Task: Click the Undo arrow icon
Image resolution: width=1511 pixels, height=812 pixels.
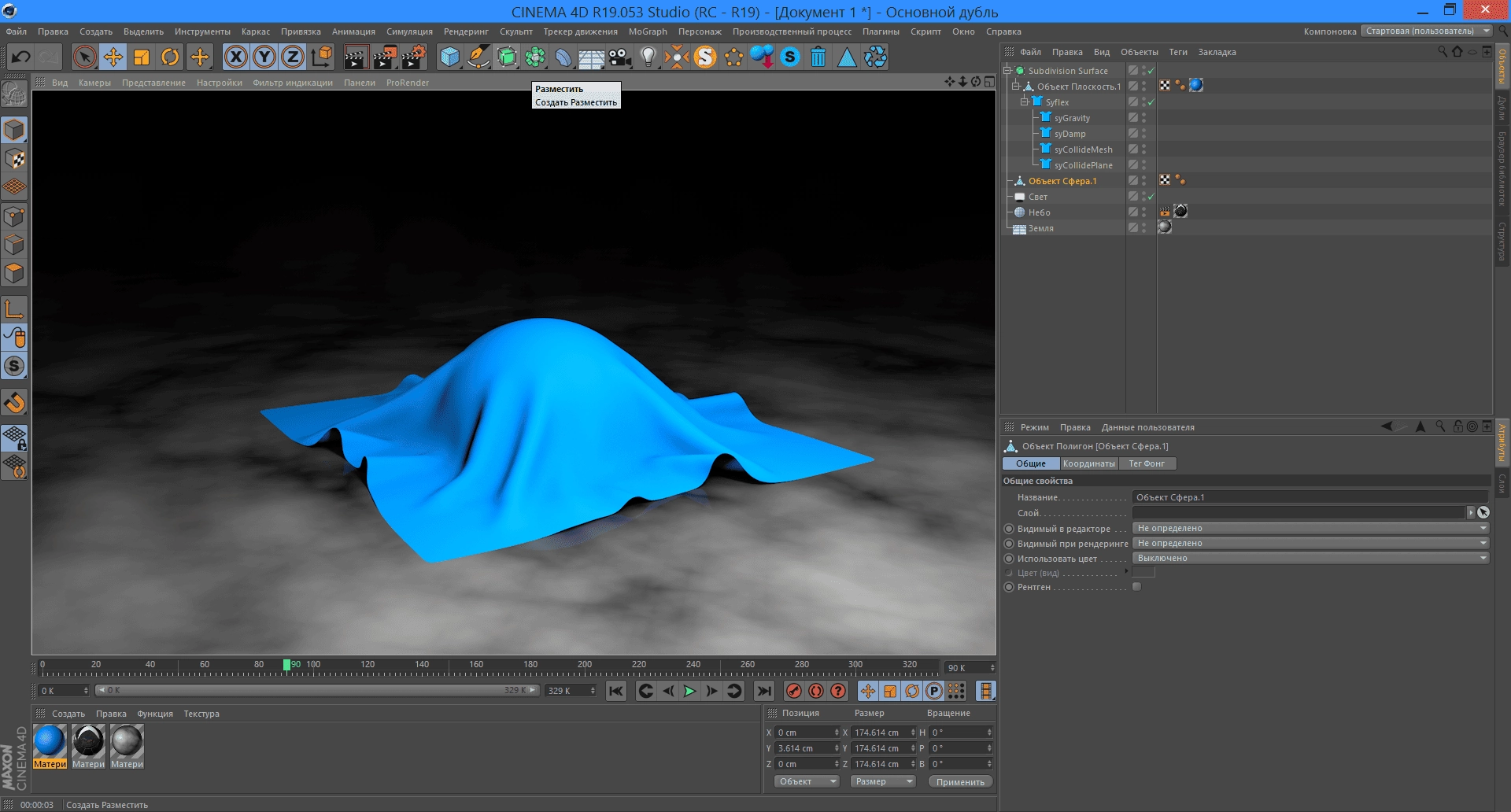Action: coord(21,57)
